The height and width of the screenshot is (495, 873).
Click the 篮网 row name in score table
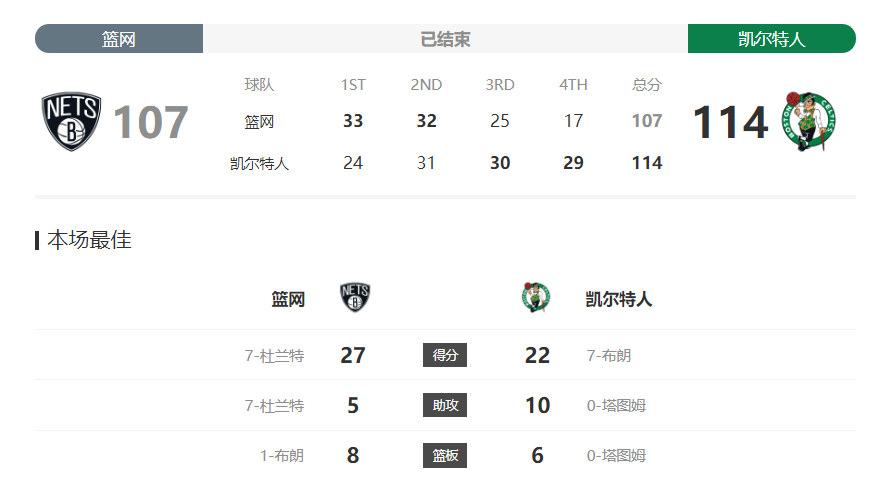[x=259, y=121]
